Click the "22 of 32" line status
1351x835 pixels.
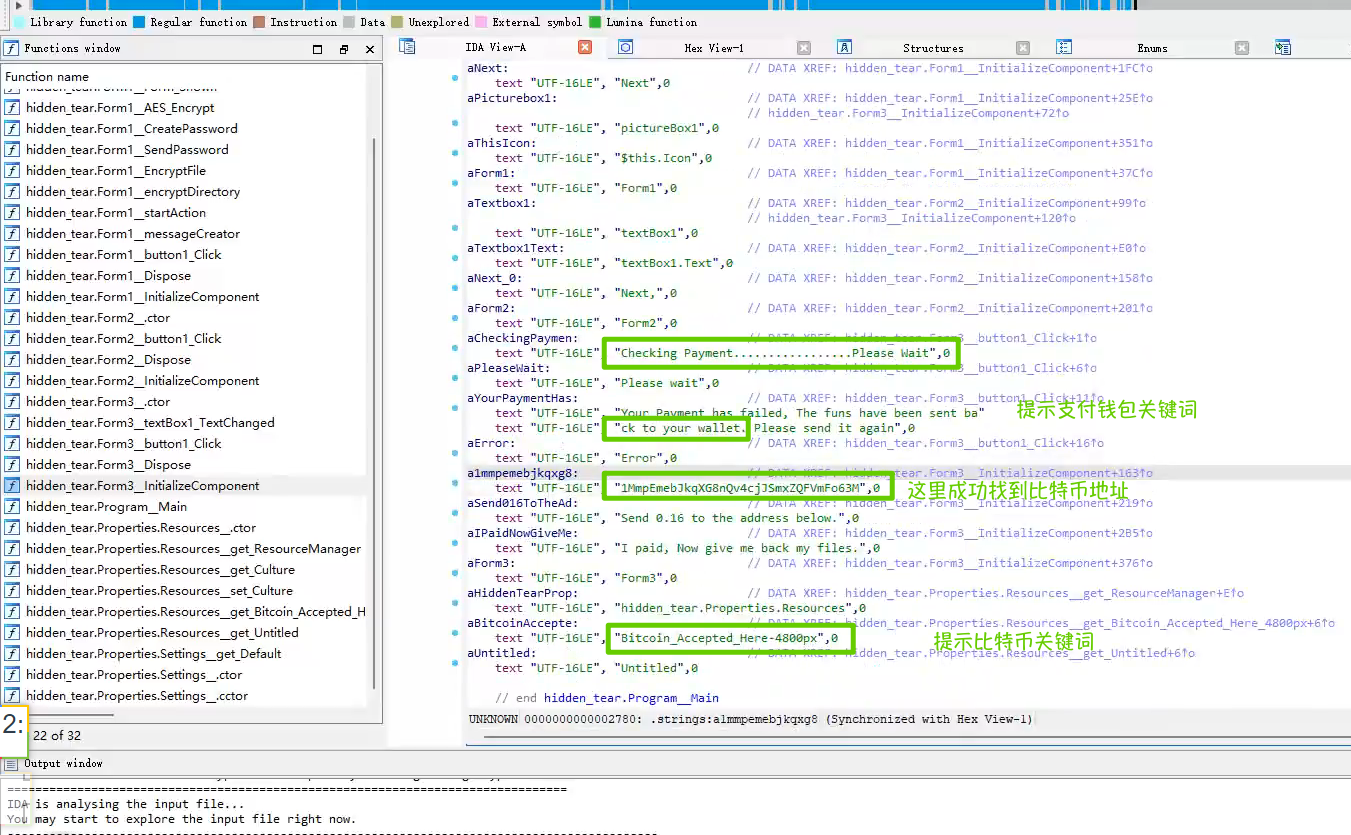57,735
